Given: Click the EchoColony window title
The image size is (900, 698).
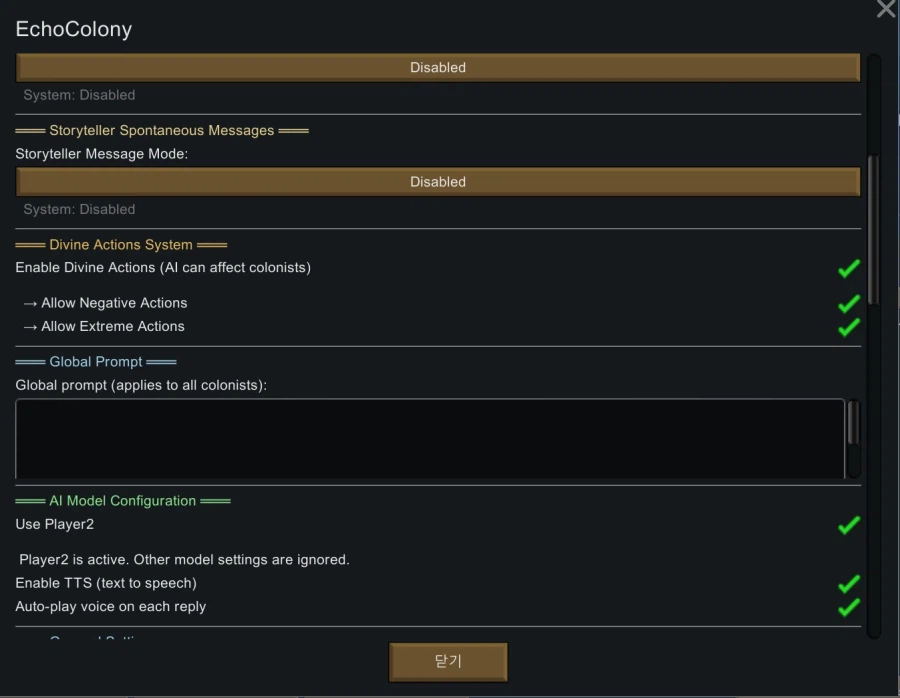Looking at the screenshot, I should click(74, 29).
